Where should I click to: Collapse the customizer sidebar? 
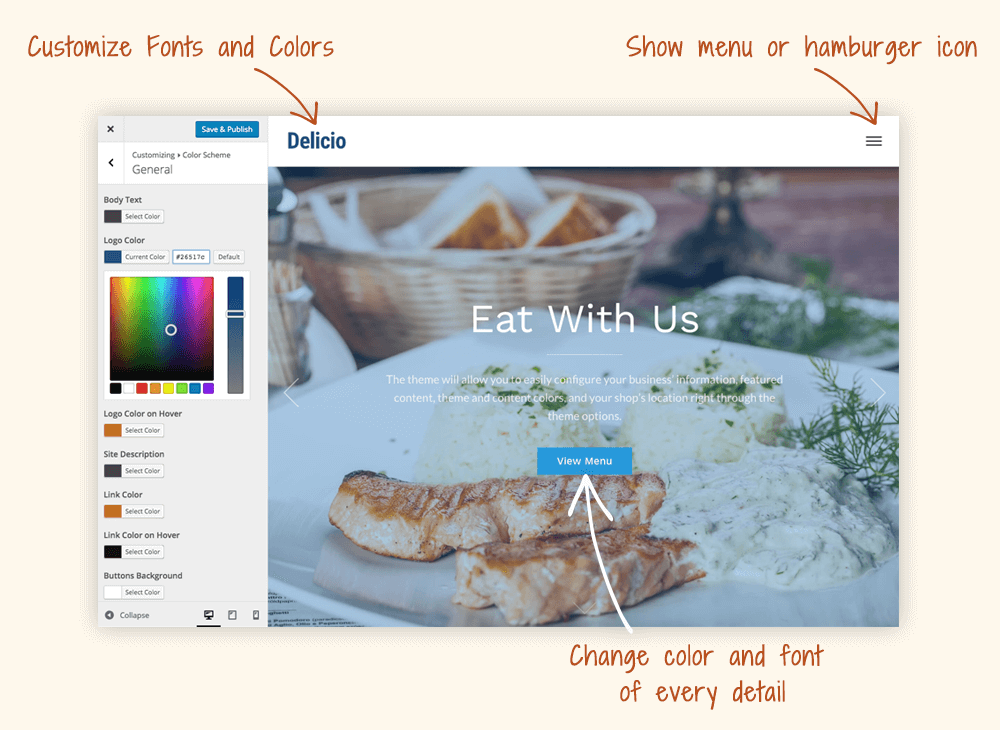click(127, 615)
